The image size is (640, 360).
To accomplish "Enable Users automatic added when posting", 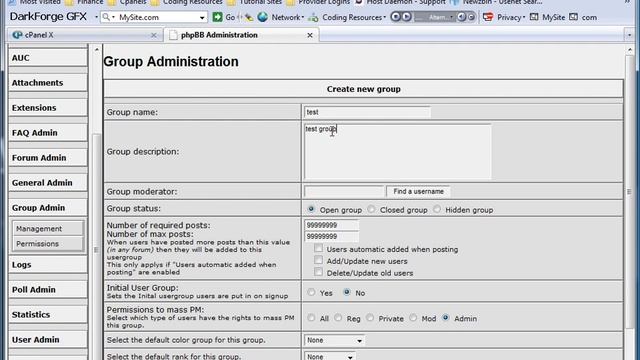I will (x=318, y=248).
